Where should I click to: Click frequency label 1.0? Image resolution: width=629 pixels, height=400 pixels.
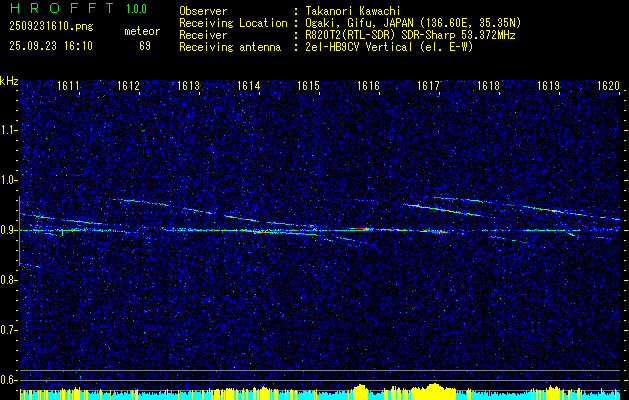9,180
